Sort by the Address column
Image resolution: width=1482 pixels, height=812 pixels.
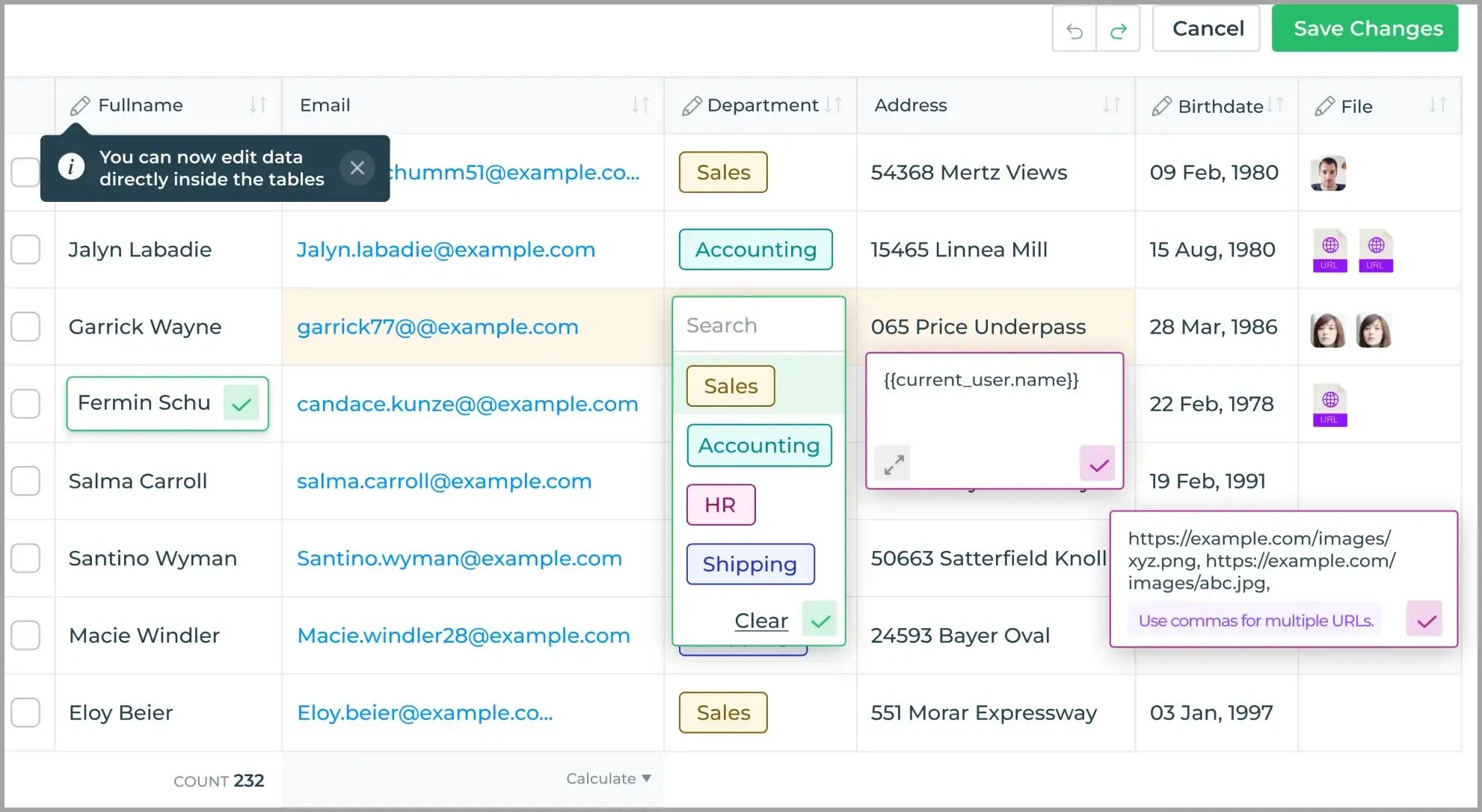click(x=1111, y=105)
